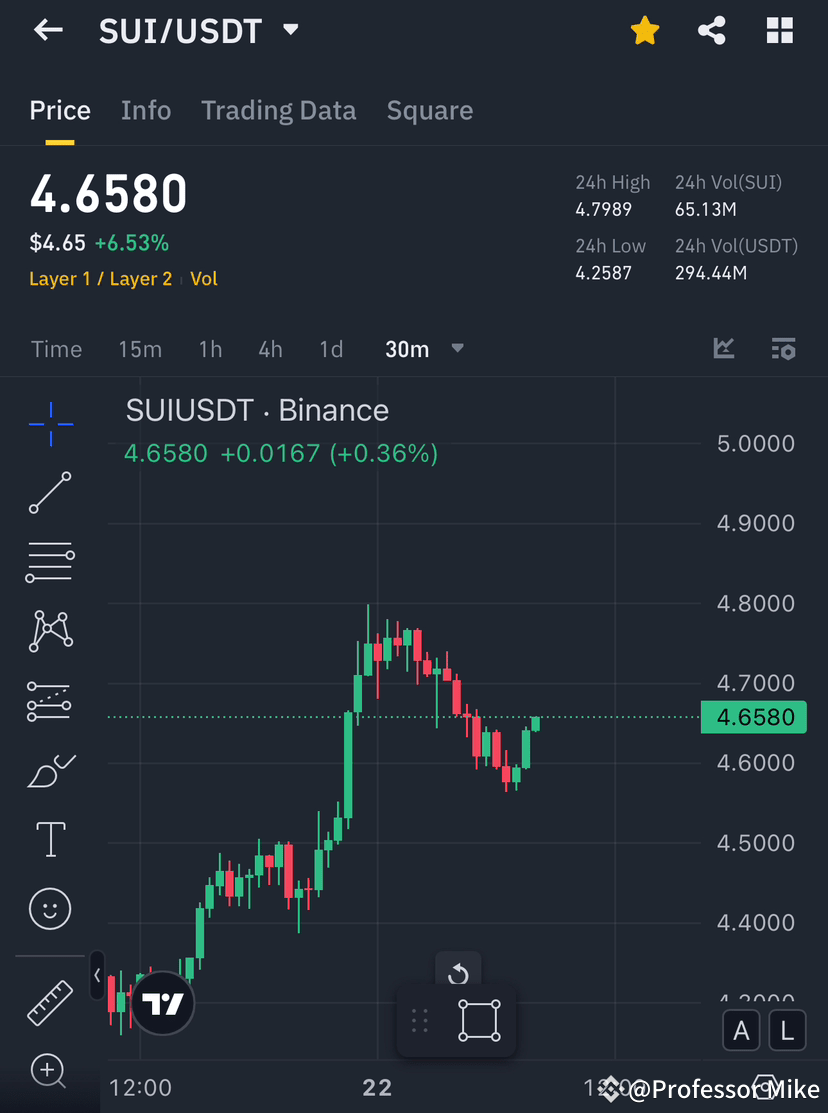Open the Info tab

[146, 110]
